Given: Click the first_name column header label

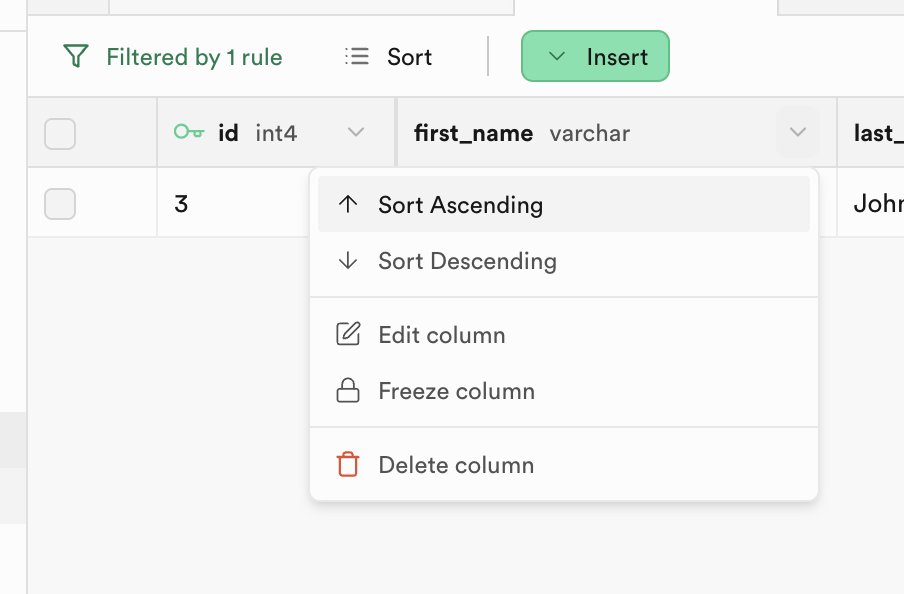Looking at the screenshot, I should [473, 133].
